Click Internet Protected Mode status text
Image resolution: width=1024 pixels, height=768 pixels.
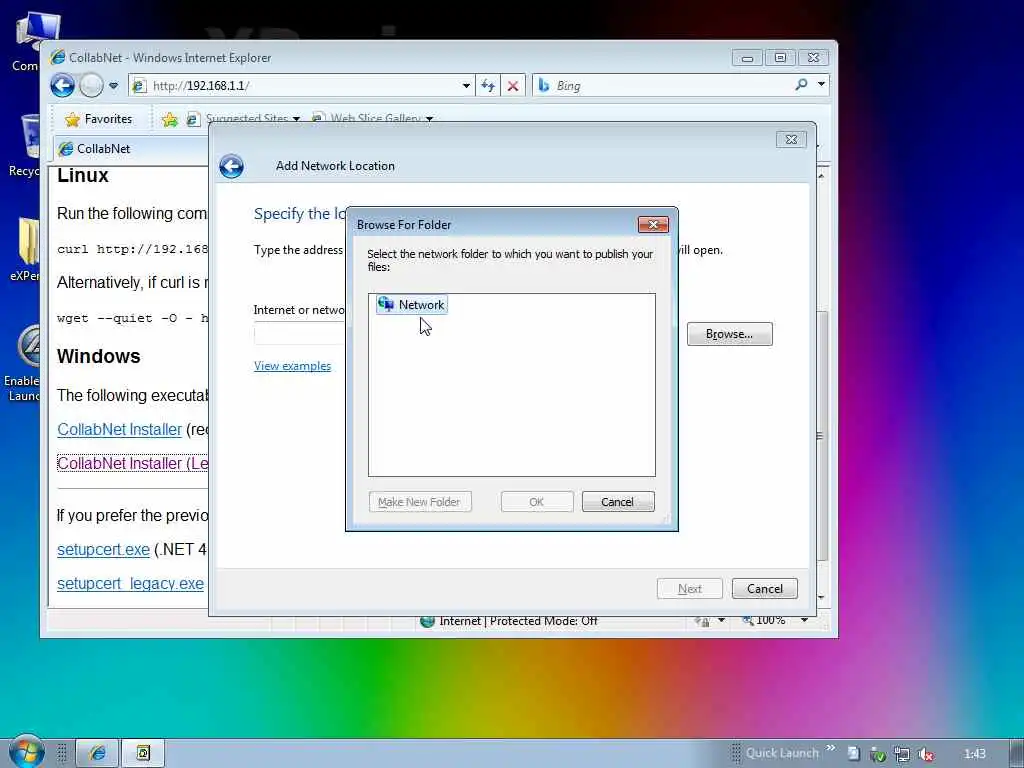tap(519, 620)
